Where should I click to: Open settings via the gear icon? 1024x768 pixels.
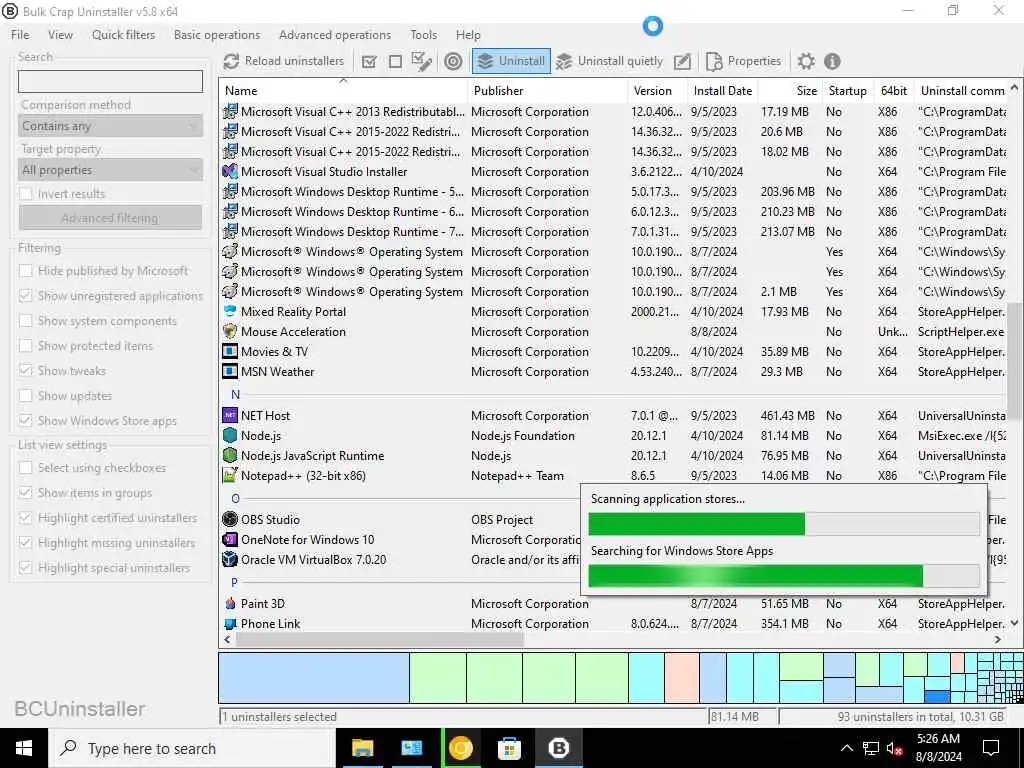tap(806, 61)
